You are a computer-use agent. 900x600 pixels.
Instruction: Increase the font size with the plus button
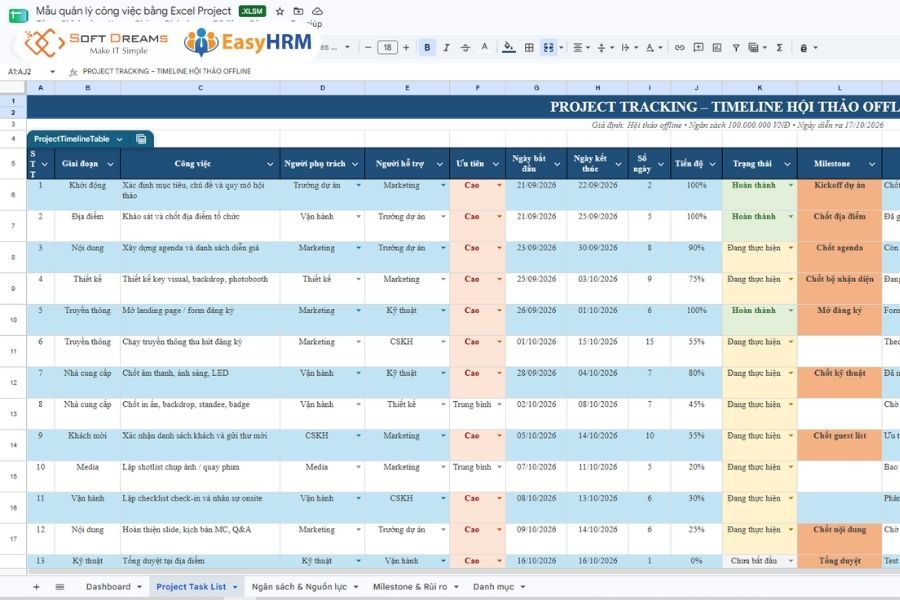point(406,48)
